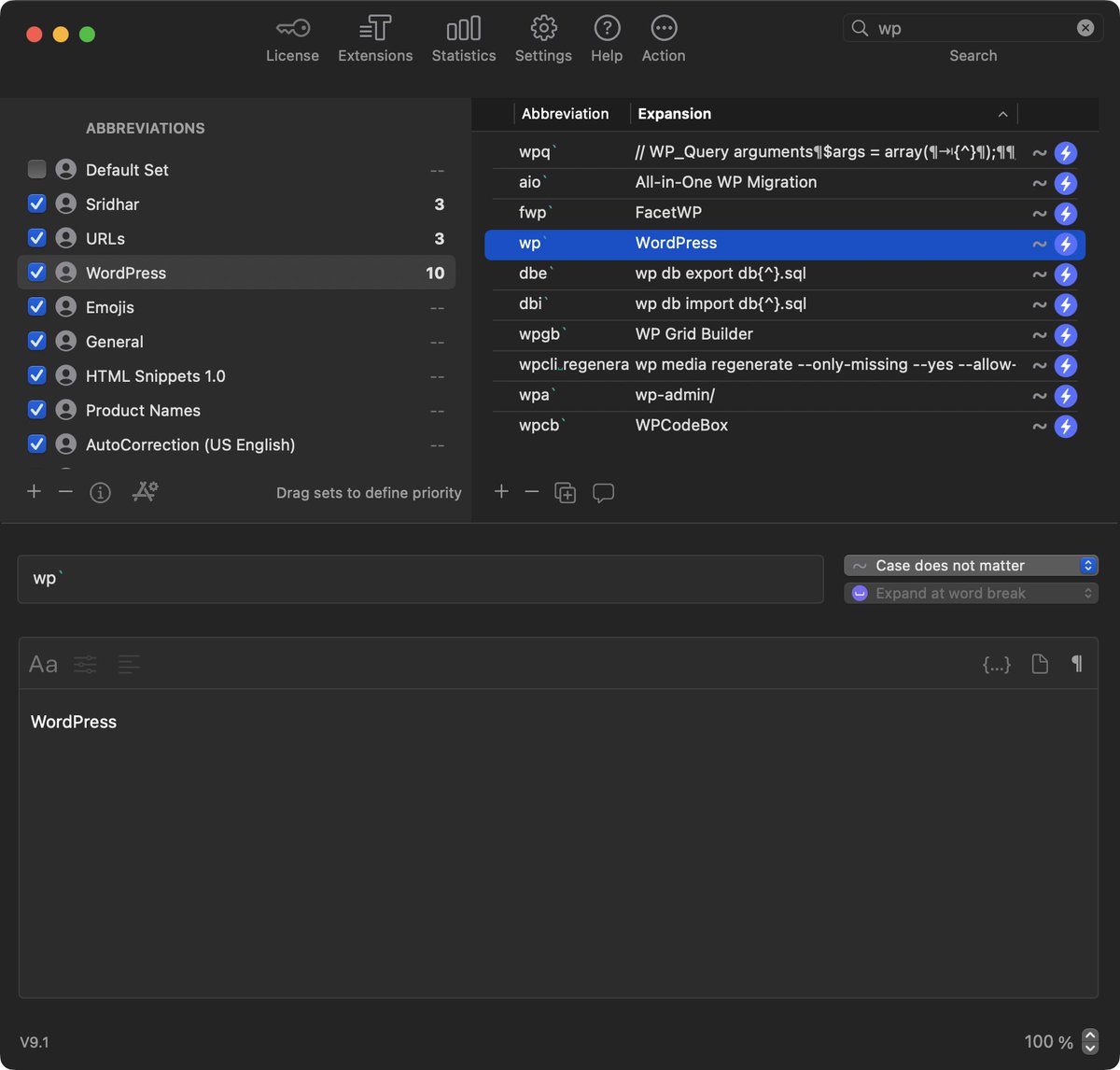
Task: Sort by Abbreviation column header
Action: click(x=566, y=114)
